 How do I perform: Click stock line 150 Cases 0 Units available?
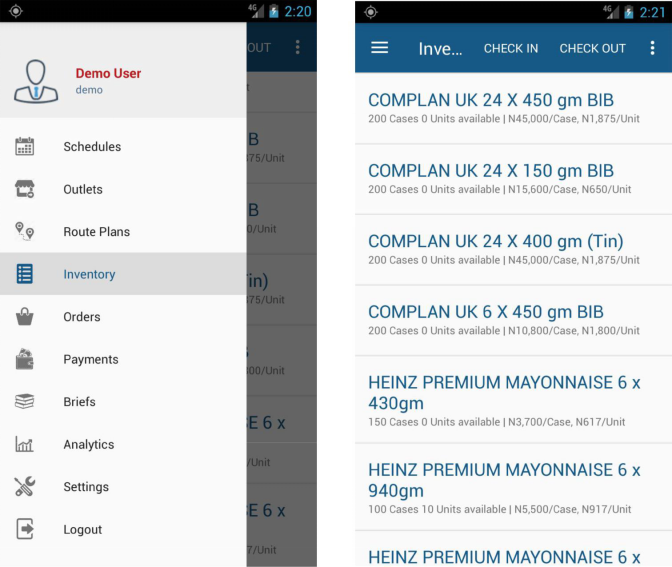(434, 422)
